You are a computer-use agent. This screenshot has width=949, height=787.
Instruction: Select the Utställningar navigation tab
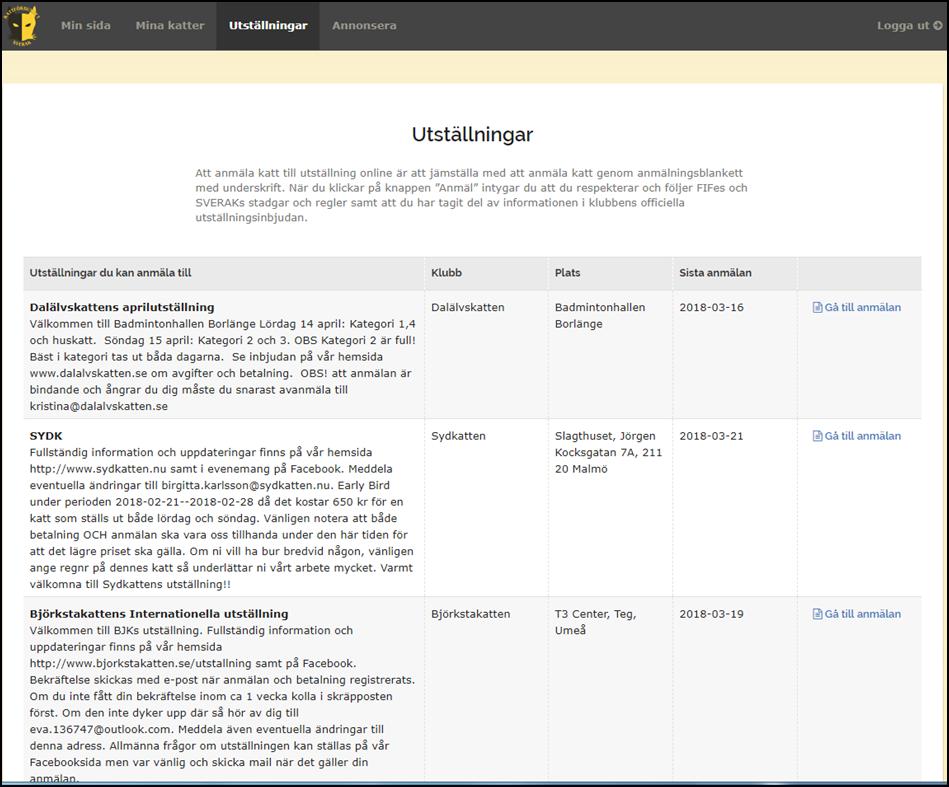[x=268, y=25]
